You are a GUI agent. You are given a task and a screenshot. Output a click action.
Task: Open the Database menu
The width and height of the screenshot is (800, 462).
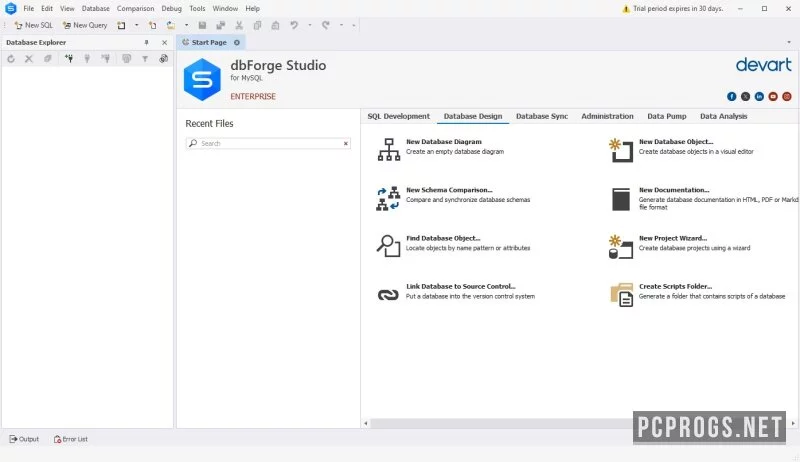point(95,9)
